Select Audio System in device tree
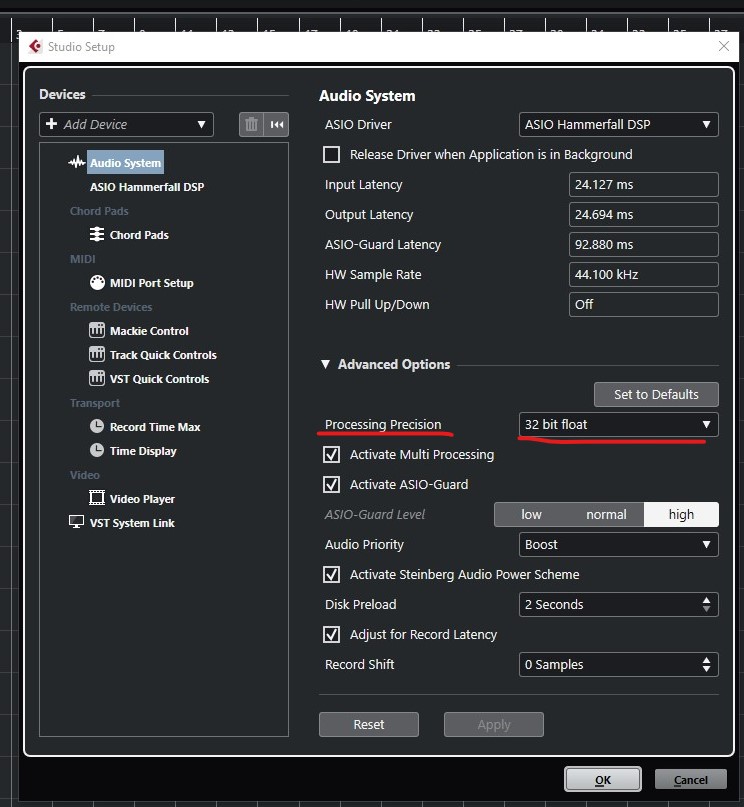744x807 pixels. [126, 163]
